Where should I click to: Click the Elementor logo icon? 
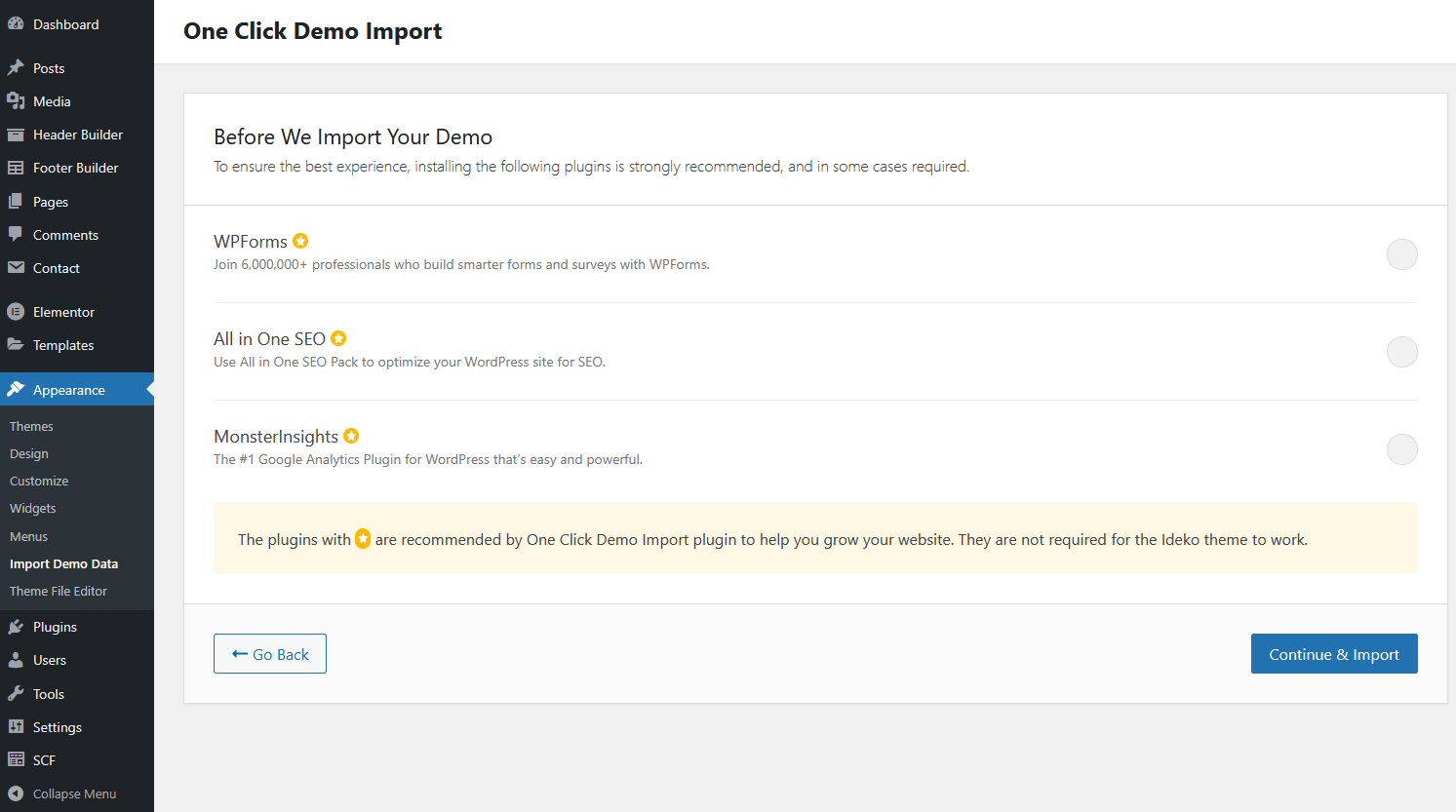(x=16, y=312)
